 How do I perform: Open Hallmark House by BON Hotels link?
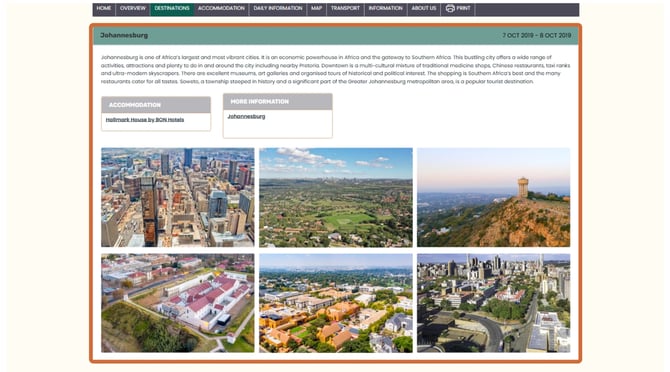click(x=145, y=120)
